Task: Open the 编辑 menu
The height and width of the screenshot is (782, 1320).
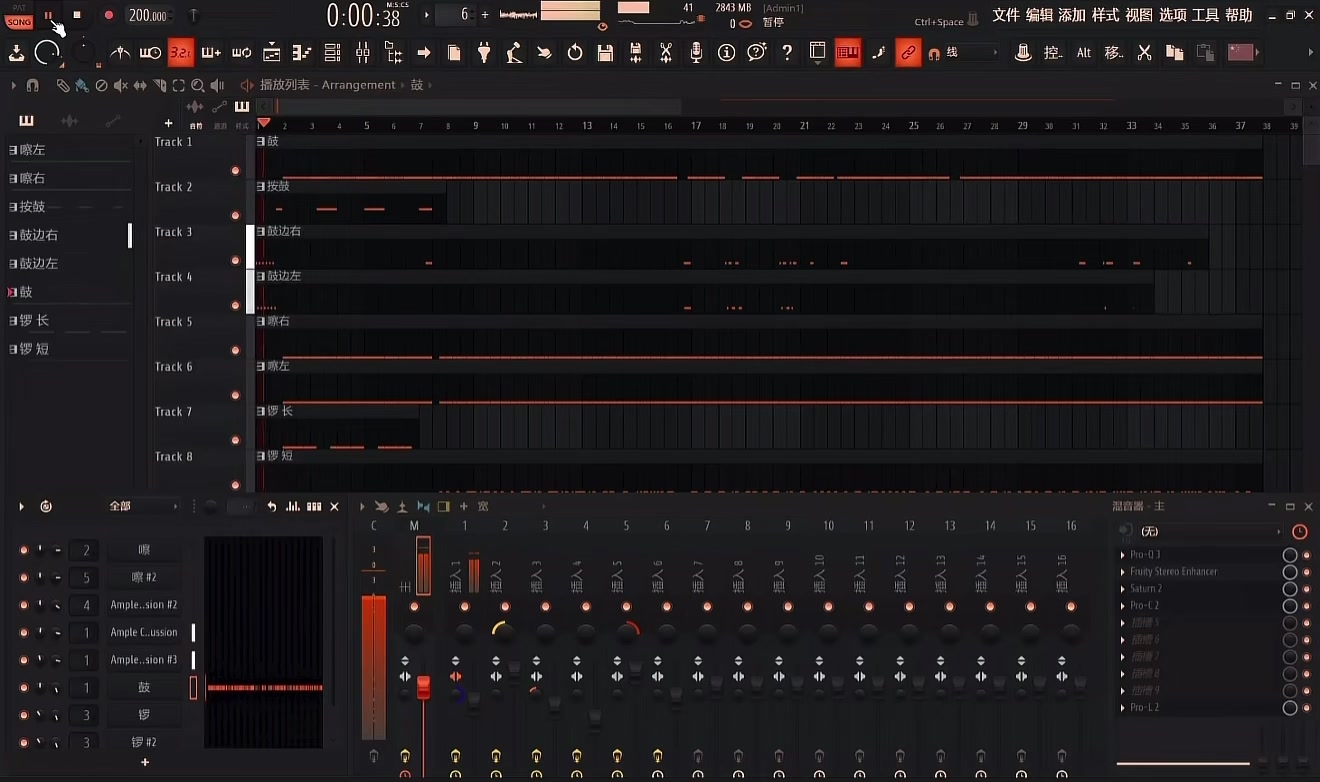Action: [1039, 15]
